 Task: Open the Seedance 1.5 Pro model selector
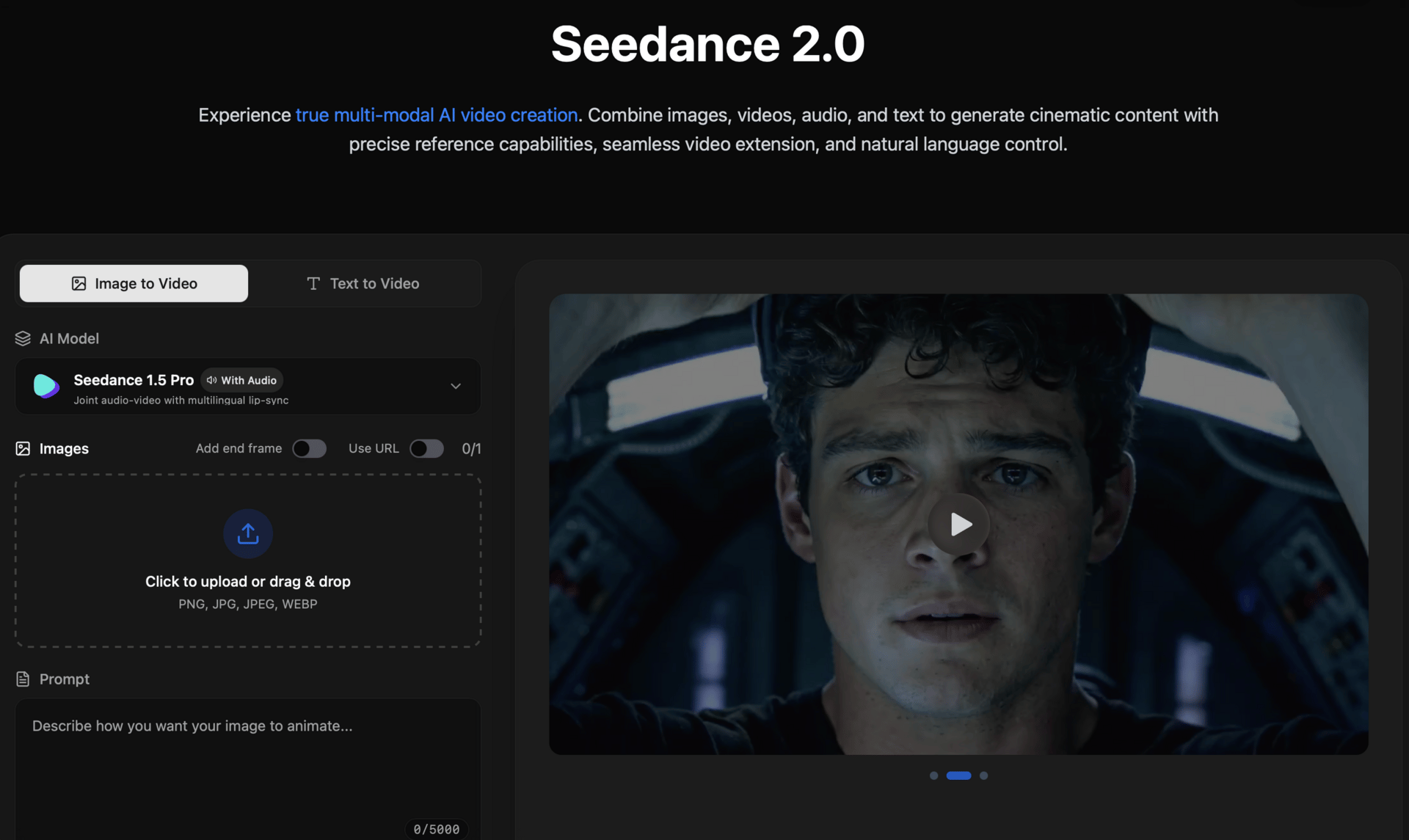coord(248,387)
